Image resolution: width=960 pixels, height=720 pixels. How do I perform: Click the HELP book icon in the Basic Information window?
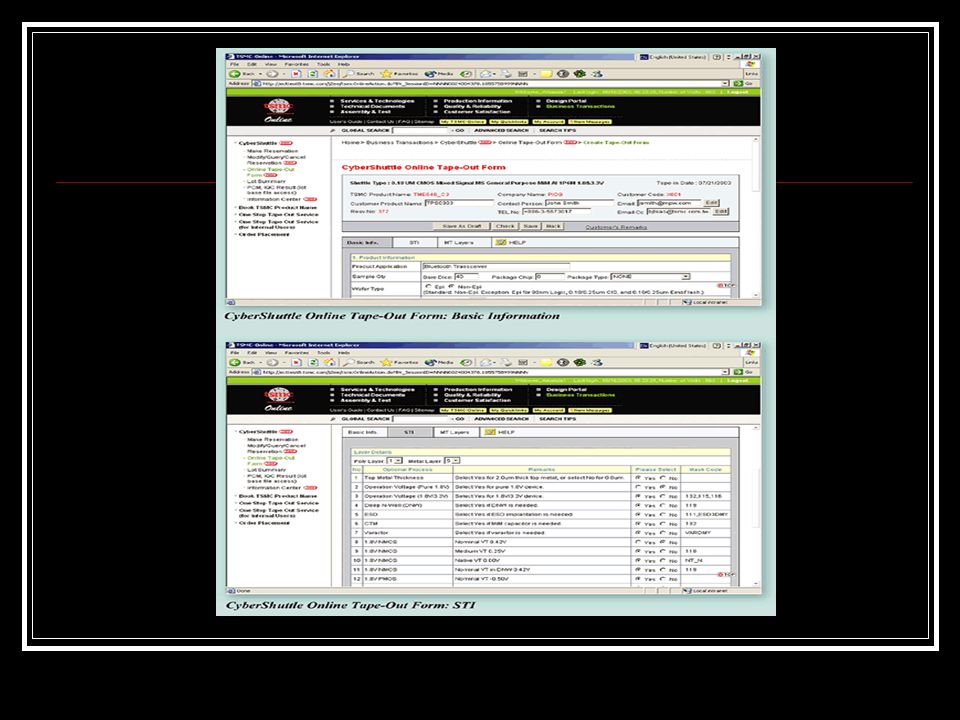pyautogui.click(x=501, y=242)
